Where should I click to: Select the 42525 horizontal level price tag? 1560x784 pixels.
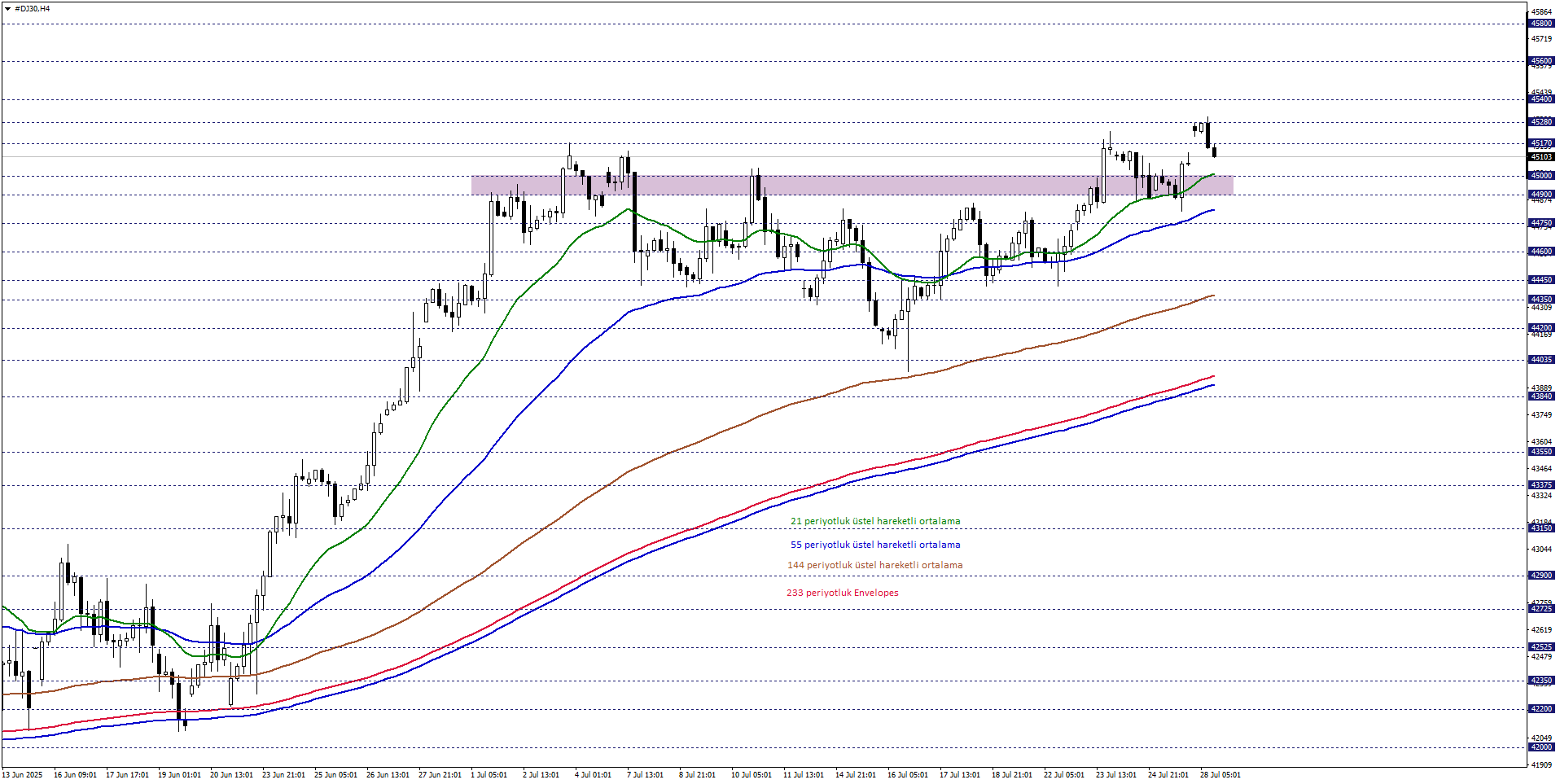click(1542, 647)
